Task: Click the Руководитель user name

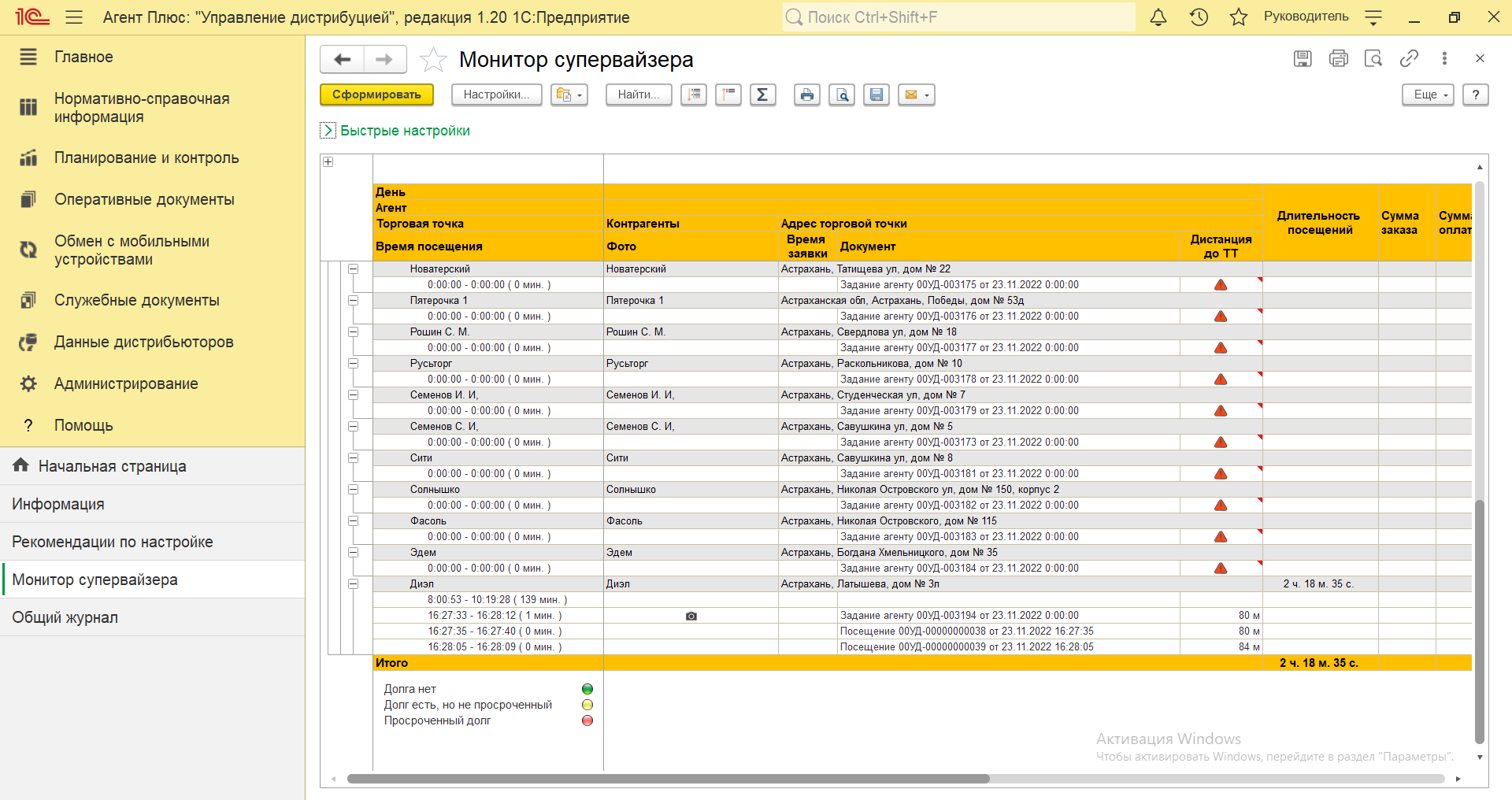Action: pos(1306,17)
